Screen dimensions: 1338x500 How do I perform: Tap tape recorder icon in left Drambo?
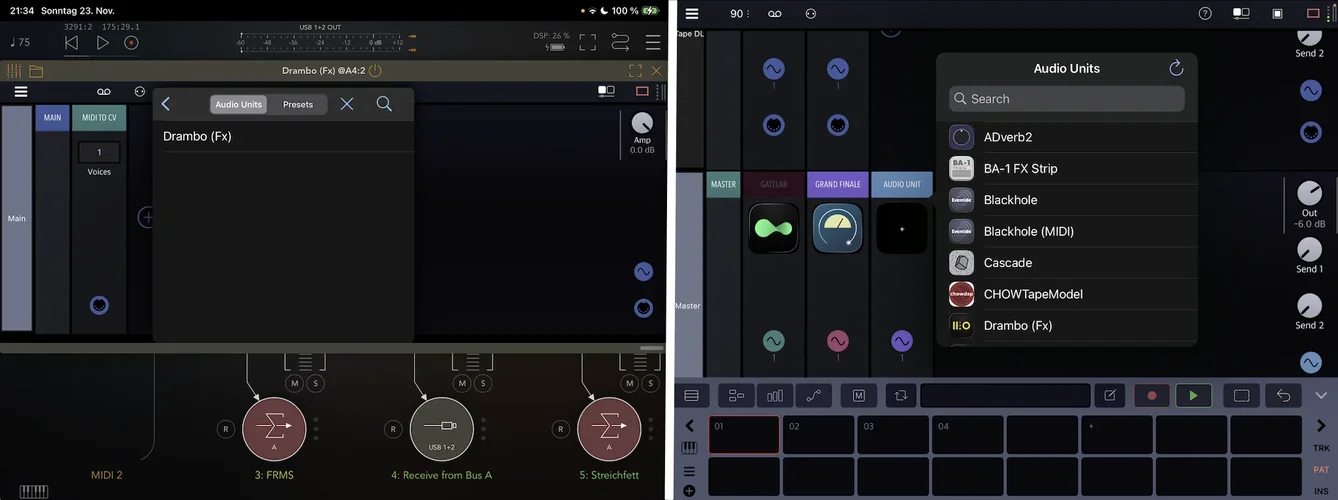(104, 91)
